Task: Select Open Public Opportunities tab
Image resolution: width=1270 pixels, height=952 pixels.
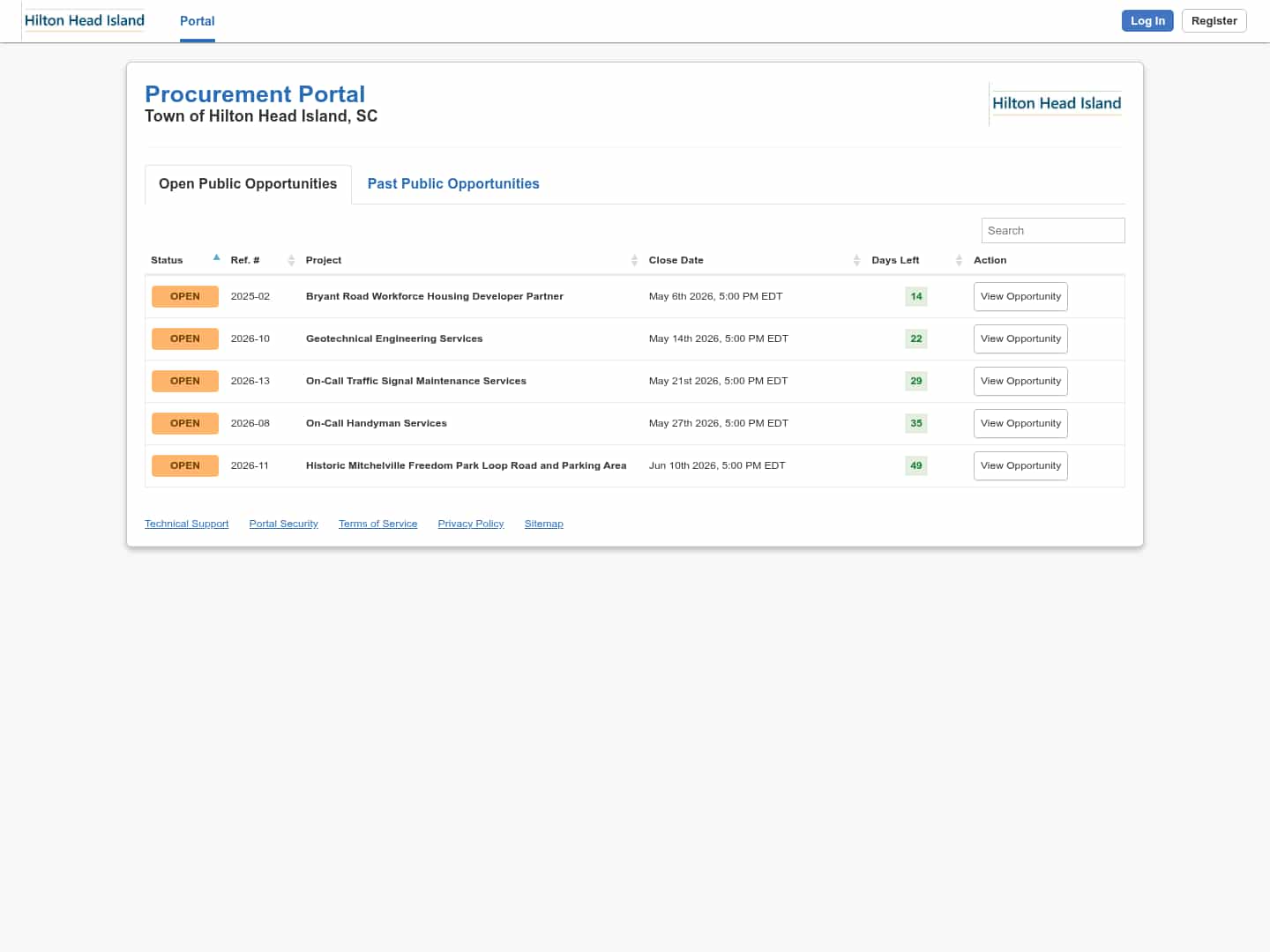Action: (x=248, y=184)
